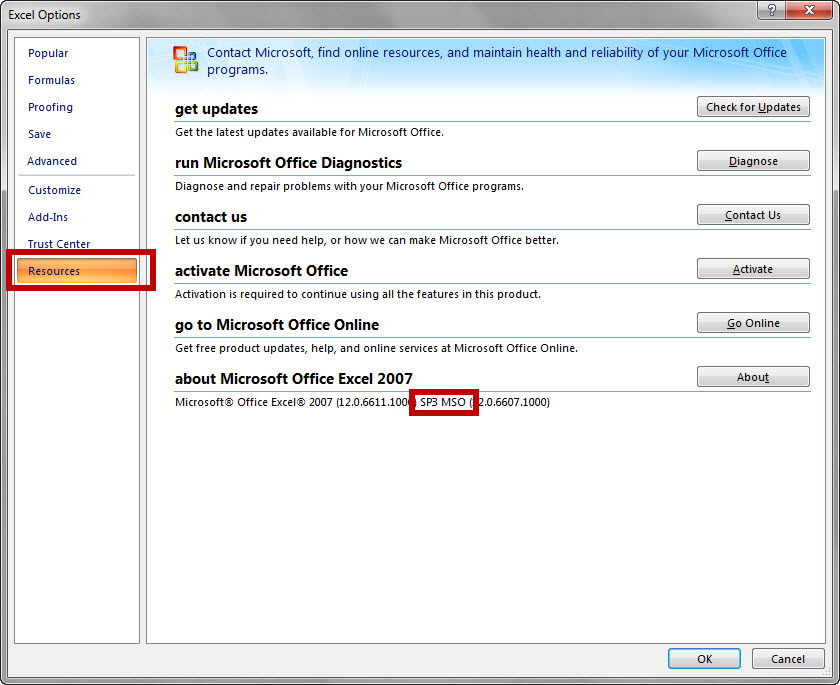The height and width of the screenshot is (685, 840).
Task: Click the Office logo icon at the top
Action: coord(185,59)
